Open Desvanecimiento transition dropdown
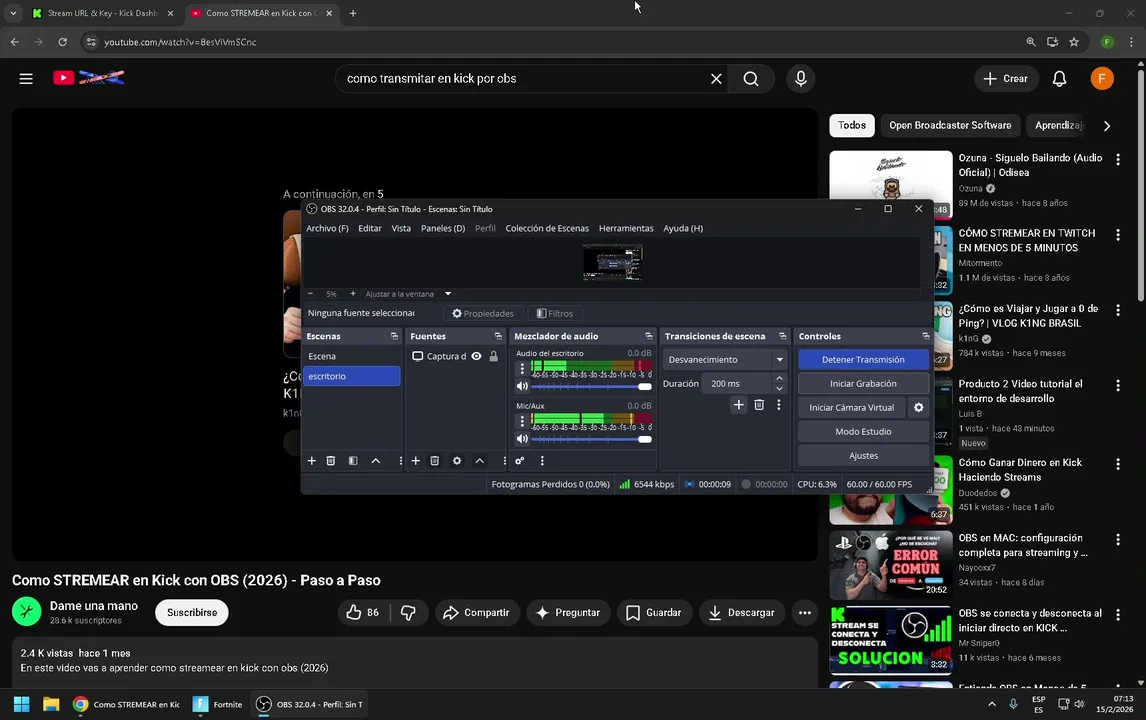Viewport: 1146px width, 720px height. point(724,360)
